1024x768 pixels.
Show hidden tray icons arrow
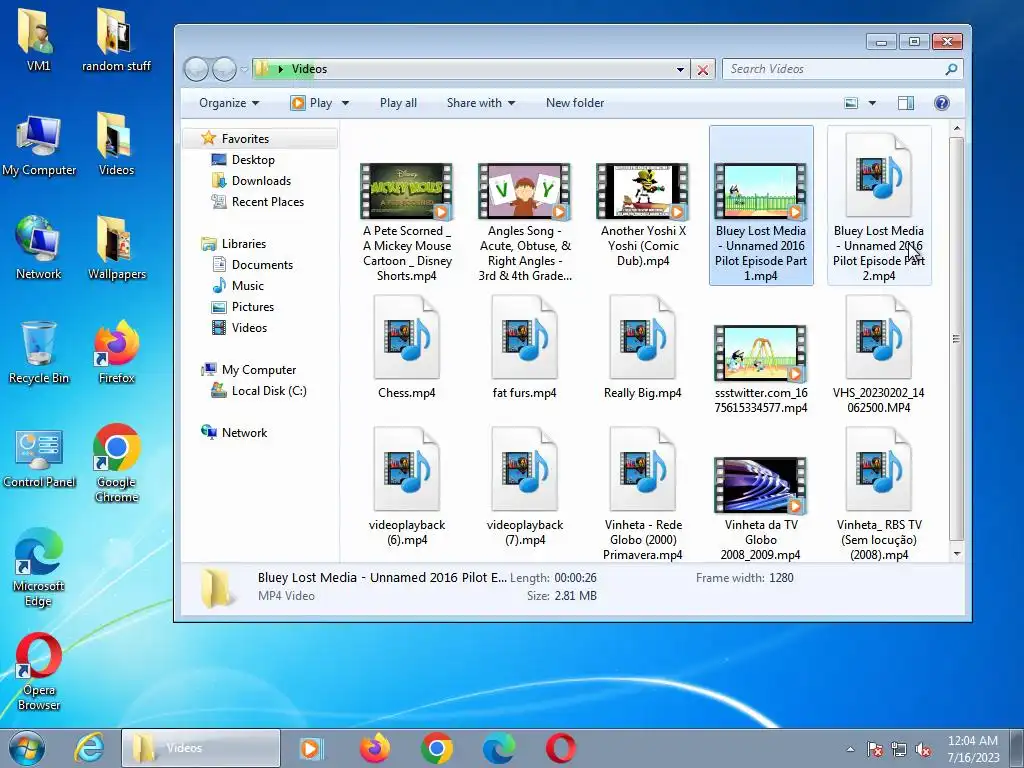pos(850,749)
